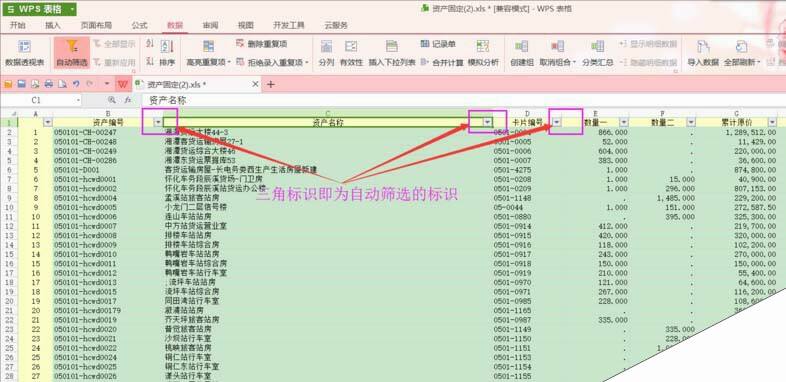Screen dimensions: 786x382
Task: Close the 资产固定(2).xls document tab
Action: [x=255, y=84]
